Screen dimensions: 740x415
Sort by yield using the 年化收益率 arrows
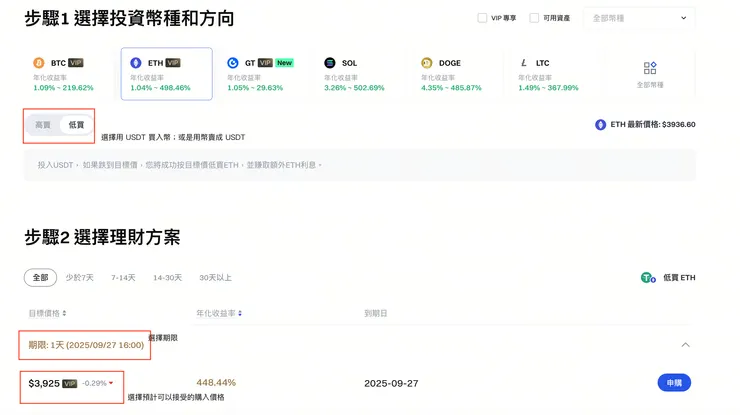click(240, 313)
